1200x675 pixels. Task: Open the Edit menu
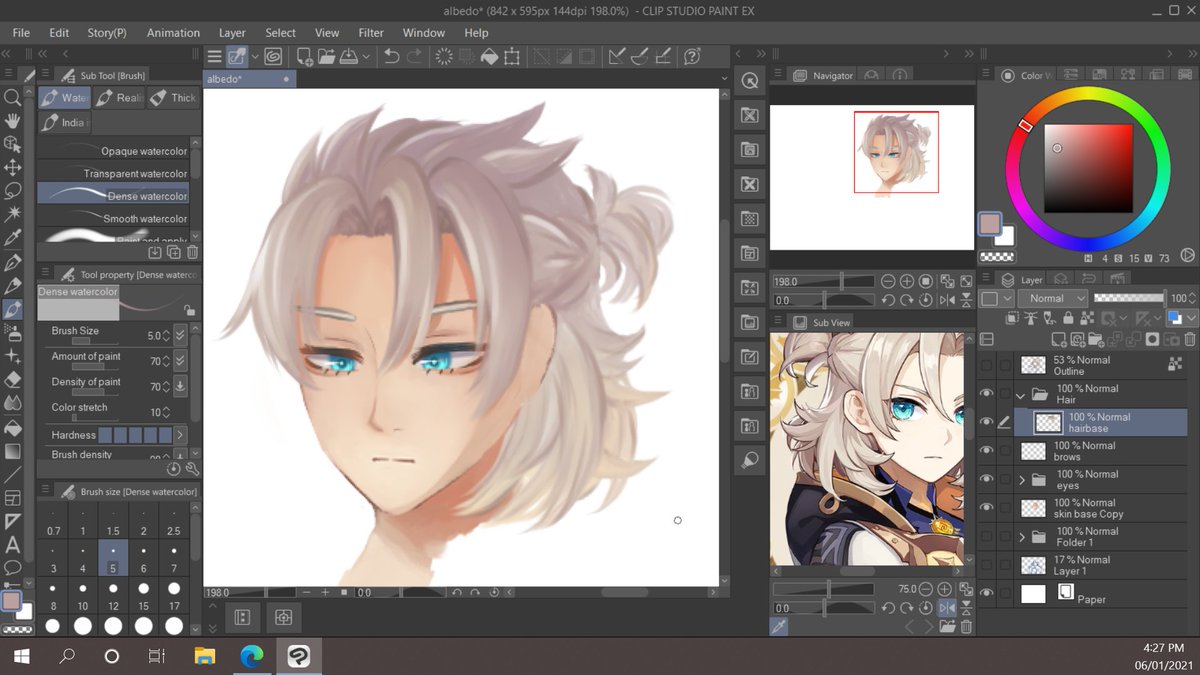click(59, 33)
